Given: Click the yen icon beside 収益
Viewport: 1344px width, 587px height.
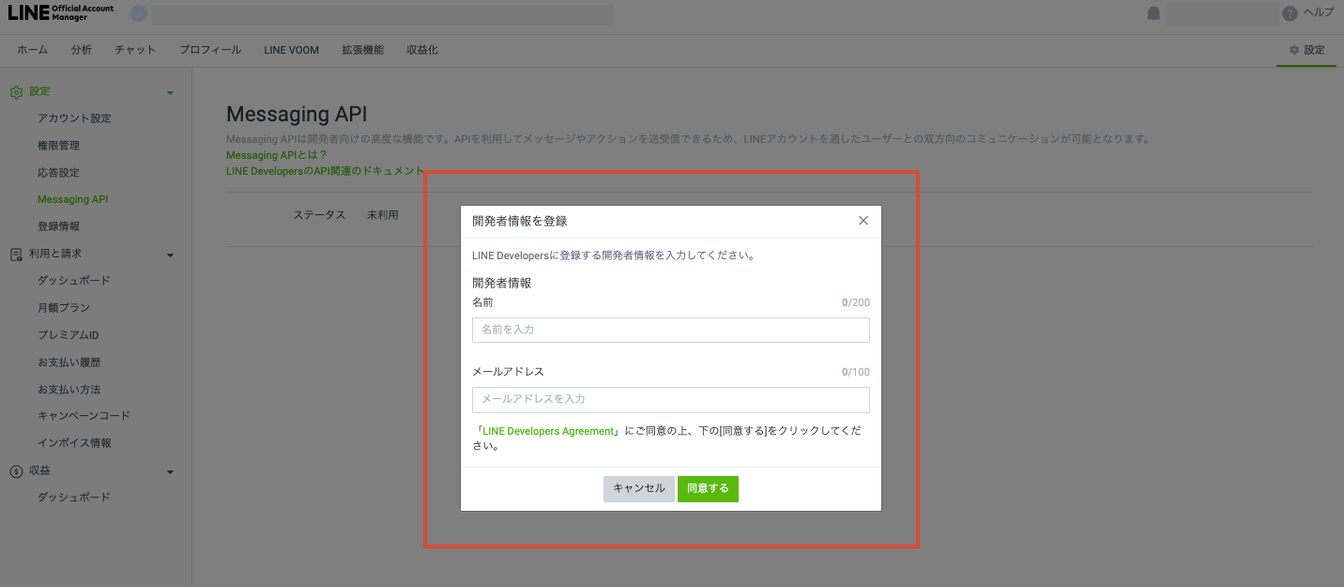Looking at the screenshot, I should click(x=16, y=471).
